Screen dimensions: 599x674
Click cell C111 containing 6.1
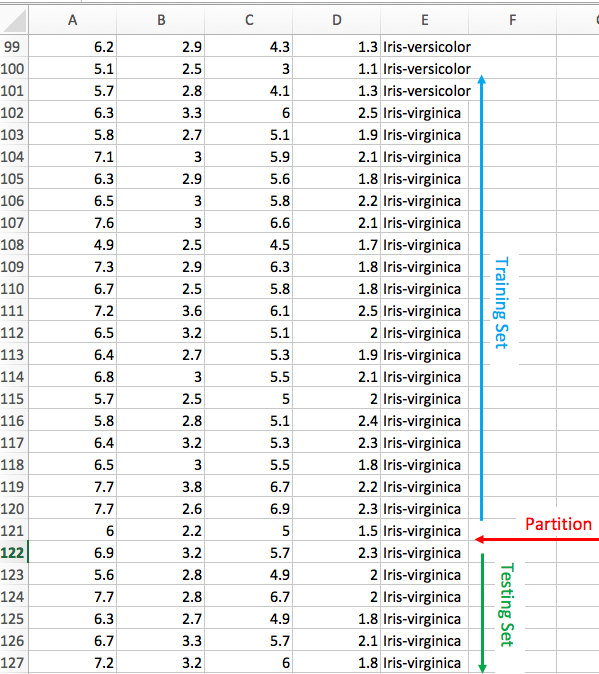pos(249,311)
